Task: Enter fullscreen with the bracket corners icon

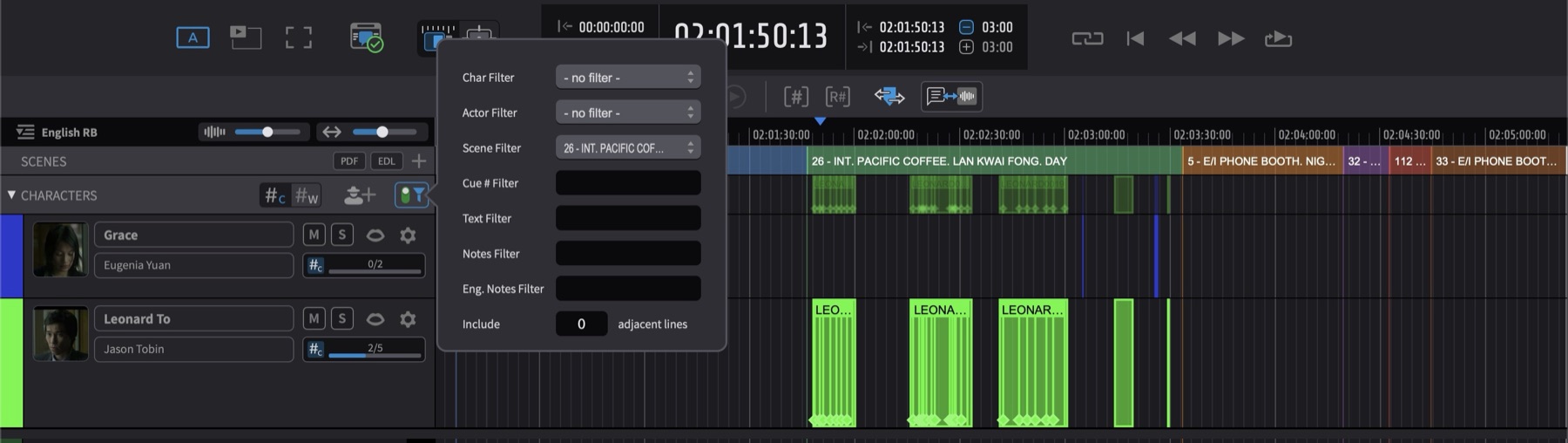Action: 299,37
